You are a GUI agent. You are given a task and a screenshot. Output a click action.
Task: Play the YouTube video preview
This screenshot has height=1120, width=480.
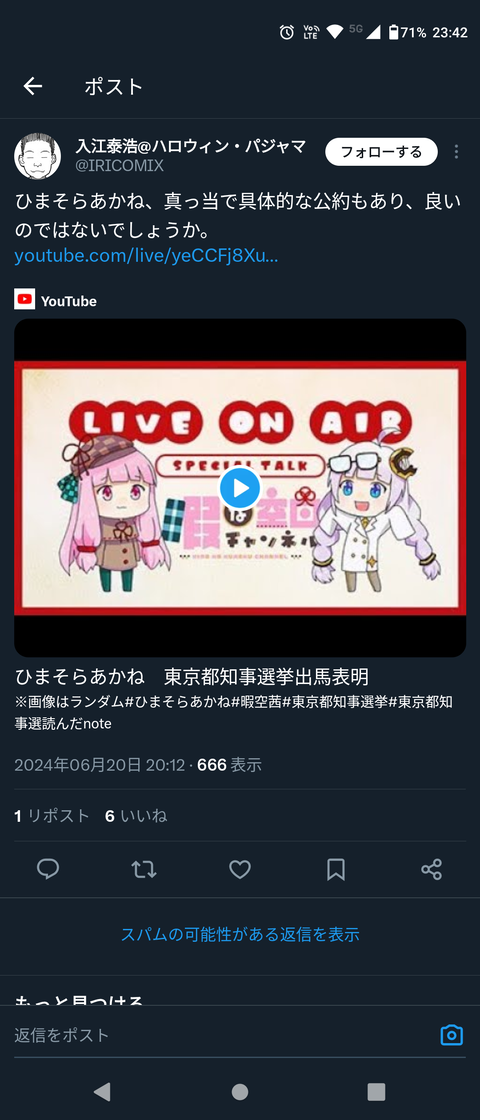click(240, 488)
